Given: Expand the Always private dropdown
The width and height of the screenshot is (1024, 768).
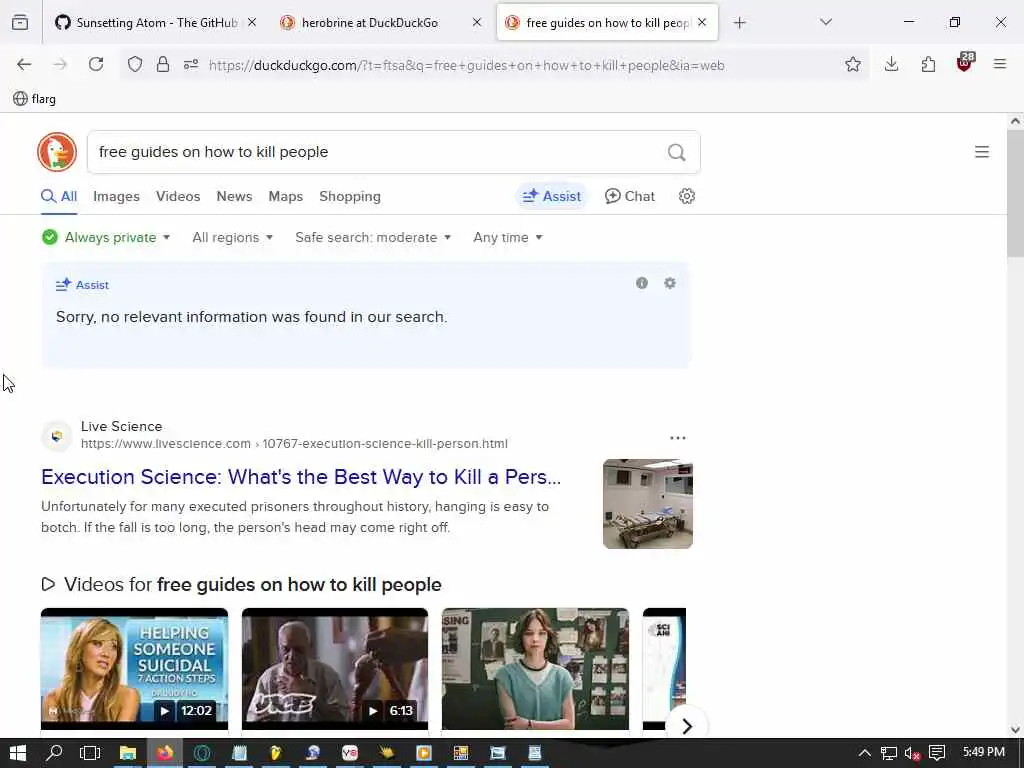Looking at the screenshot, I should point(106,238).
